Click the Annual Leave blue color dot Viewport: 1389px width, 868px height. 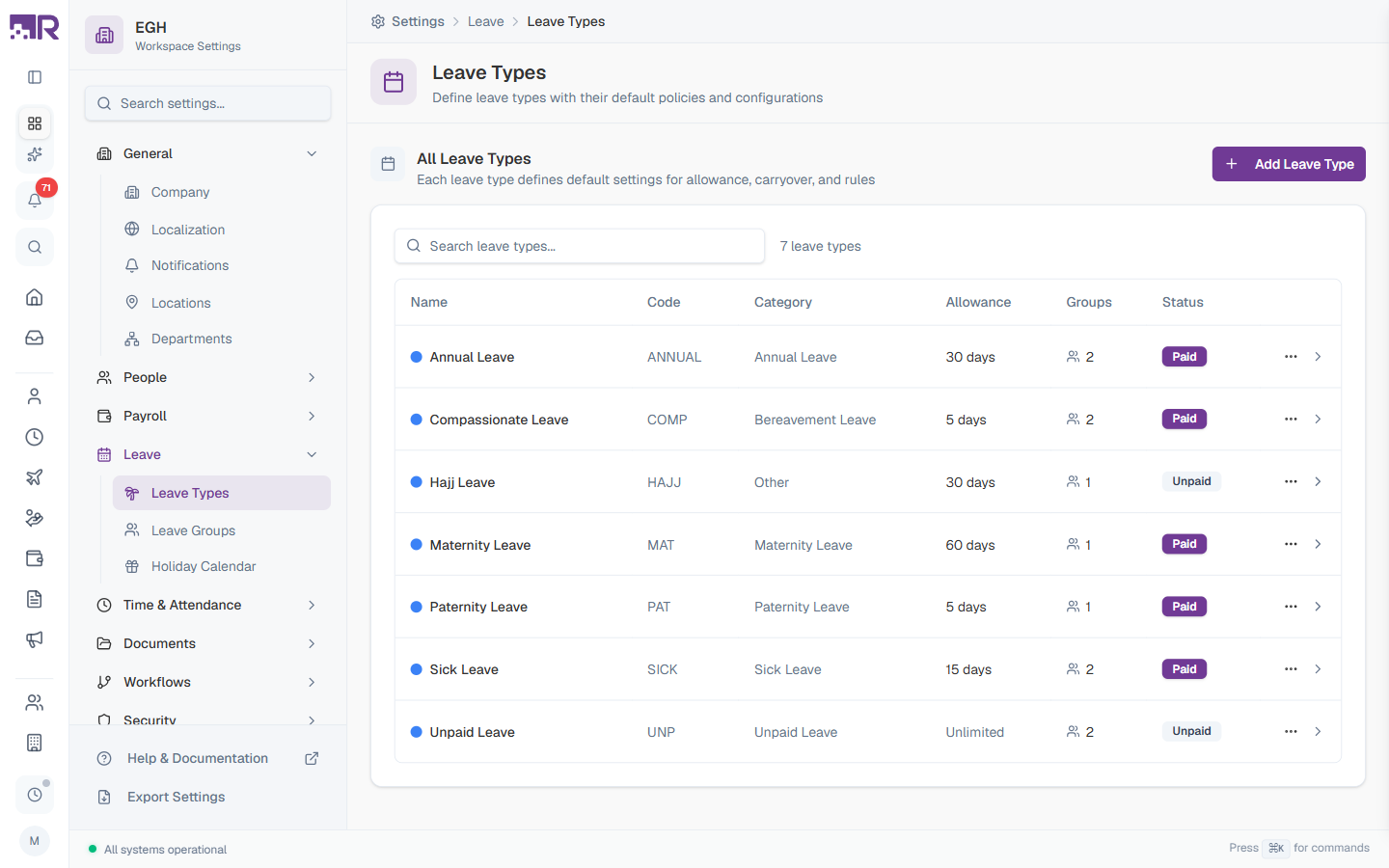[417, 357]
